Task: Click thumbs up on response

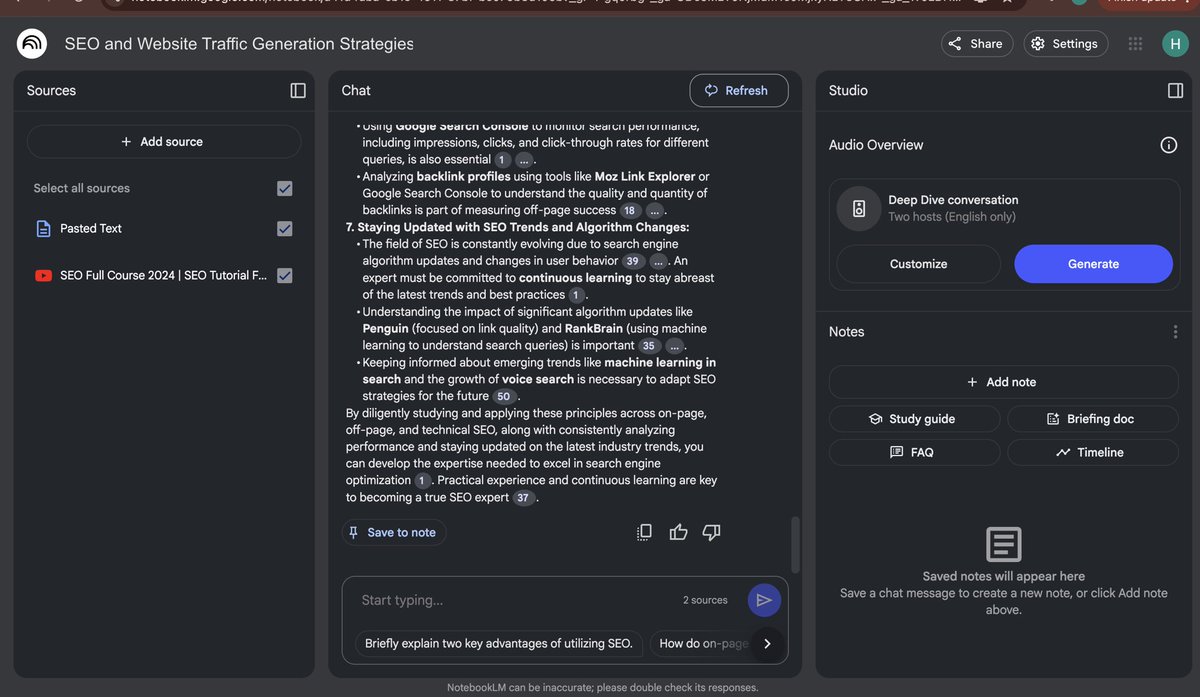Action: point(678,532)
